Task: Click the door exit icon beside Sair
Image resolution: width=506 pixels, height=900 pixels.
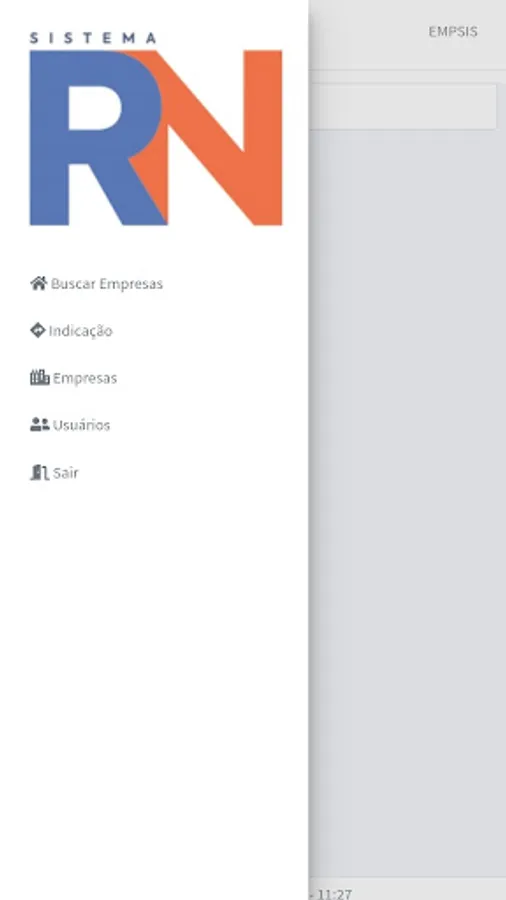Action: pyautogui.click(x=40, y=472)
